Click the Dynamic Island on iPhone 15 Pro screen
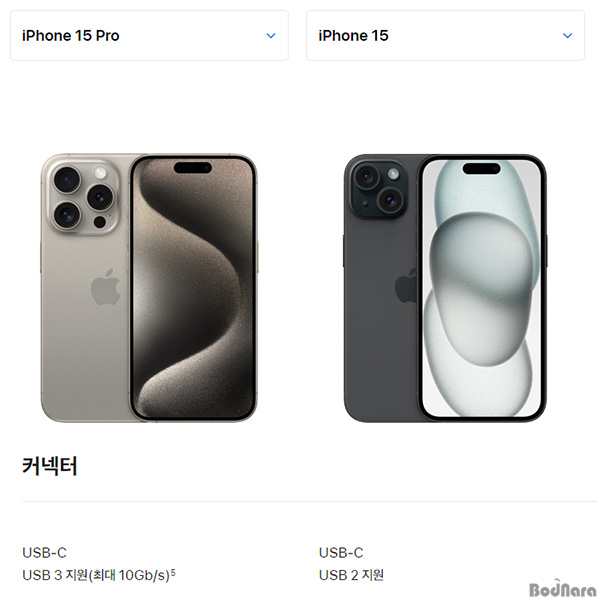This screenshot has width=600, height=600. click(x=193, y=168)
